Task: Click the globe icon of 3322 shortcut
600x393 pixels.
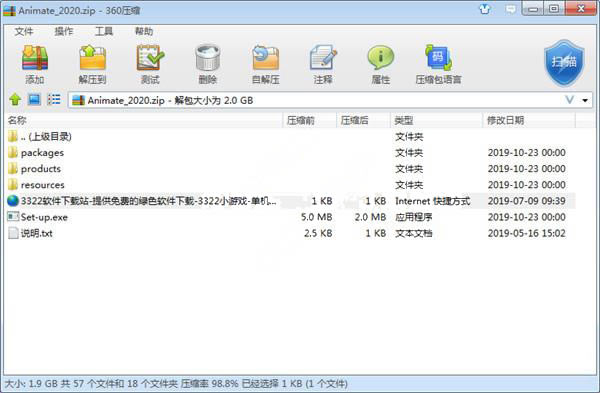Action: tap(13, 201)
